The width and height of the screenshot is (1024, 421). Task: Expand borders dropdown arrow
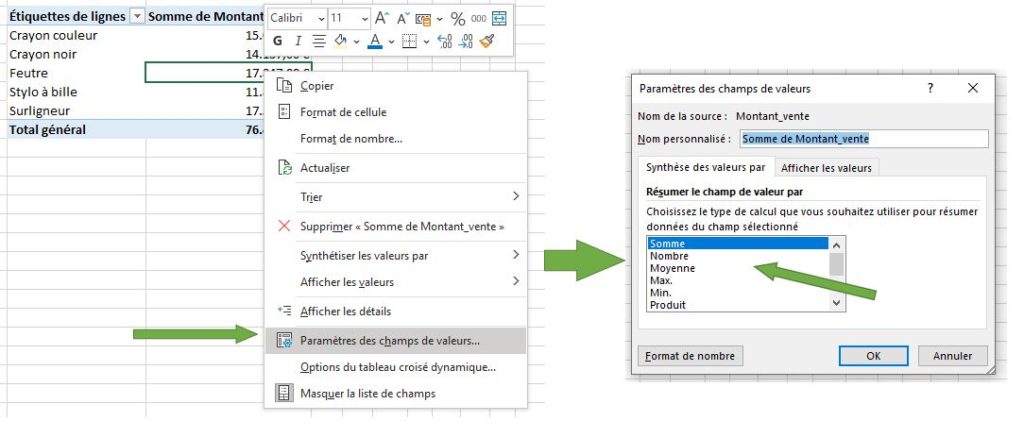click(426, 42)
